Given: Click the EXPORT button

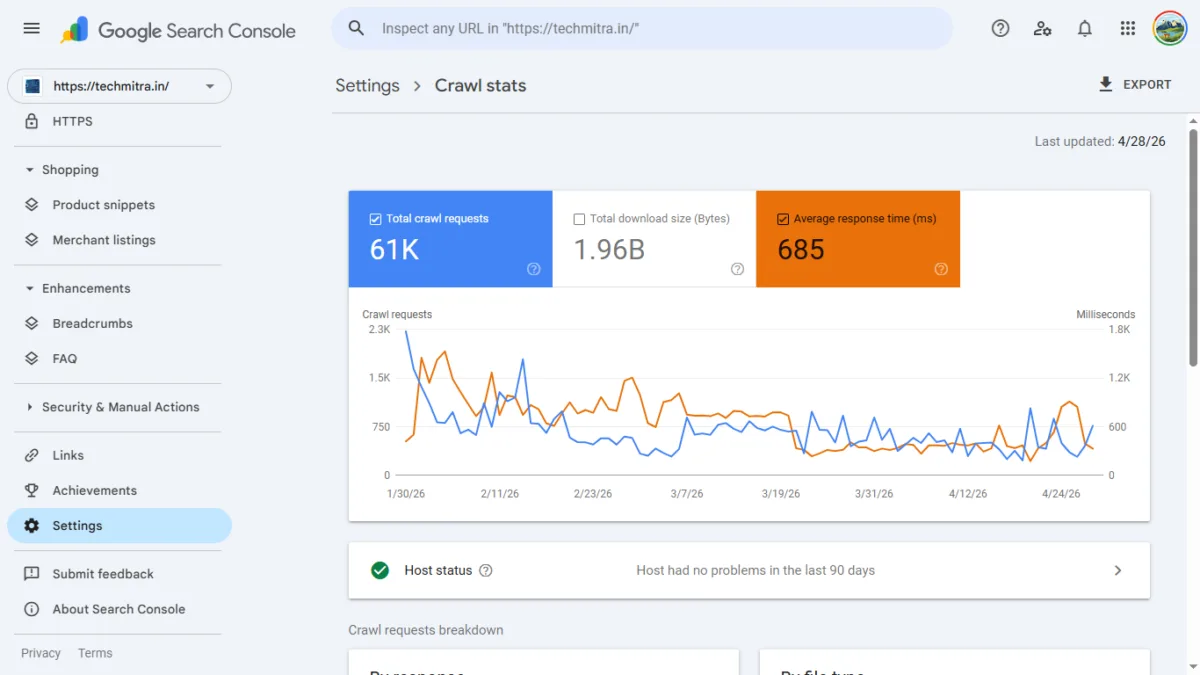Looking at the screenshot, I should click(1135, 85).
